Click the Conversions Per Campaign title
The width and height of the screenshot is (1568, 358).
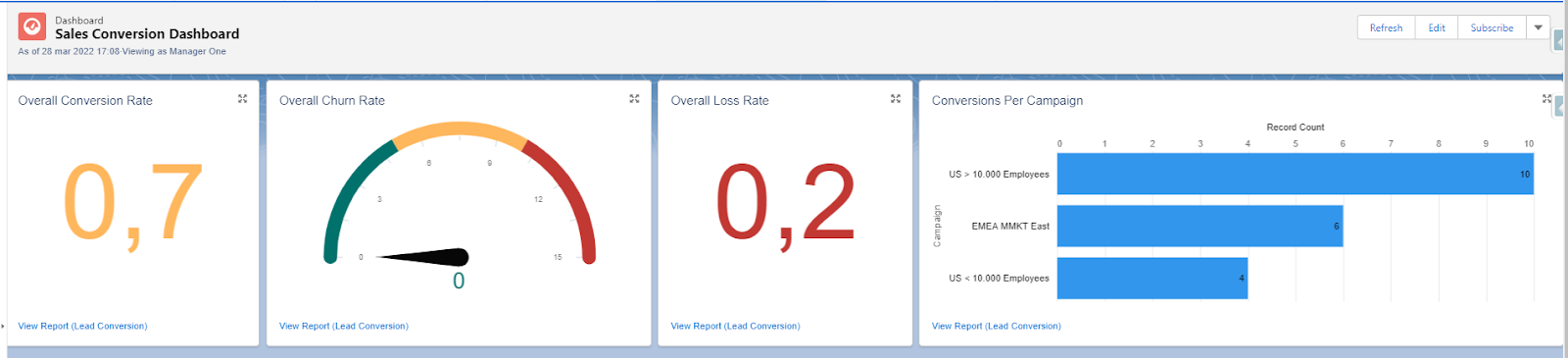coord(1007,100)
